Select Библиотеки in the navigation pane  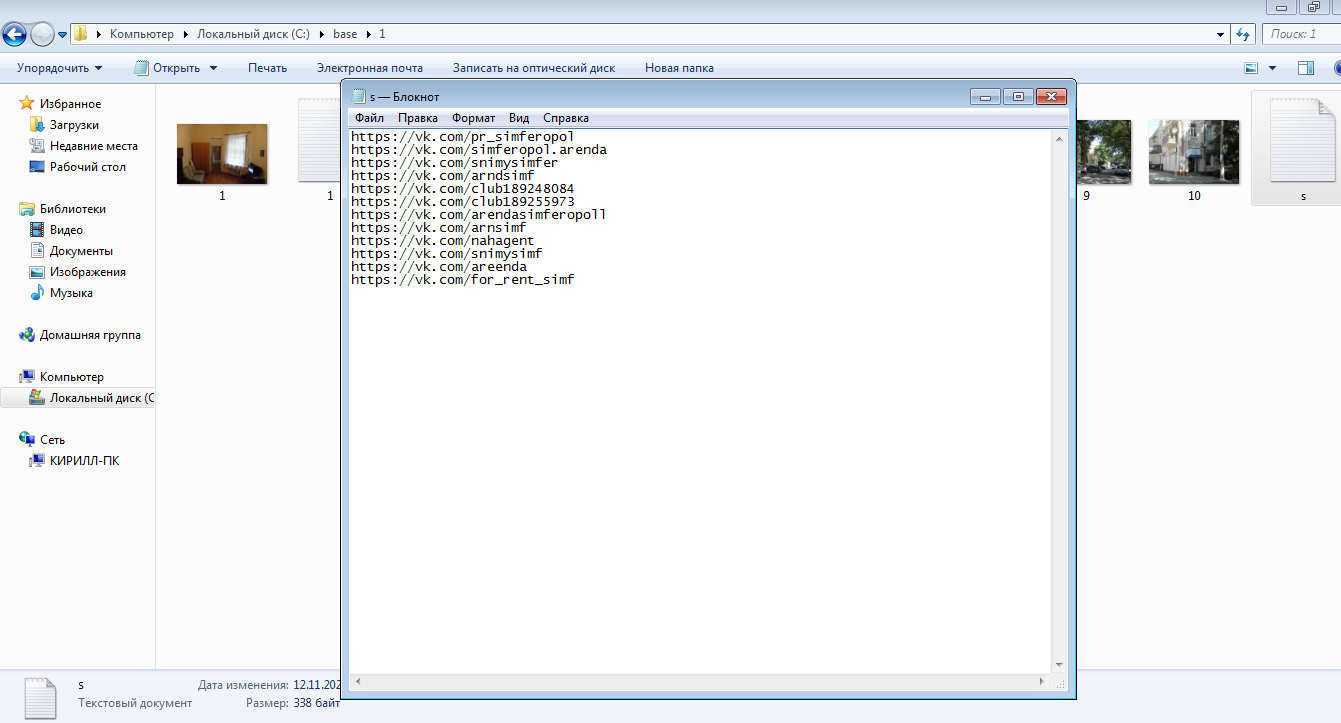(72, 209)
